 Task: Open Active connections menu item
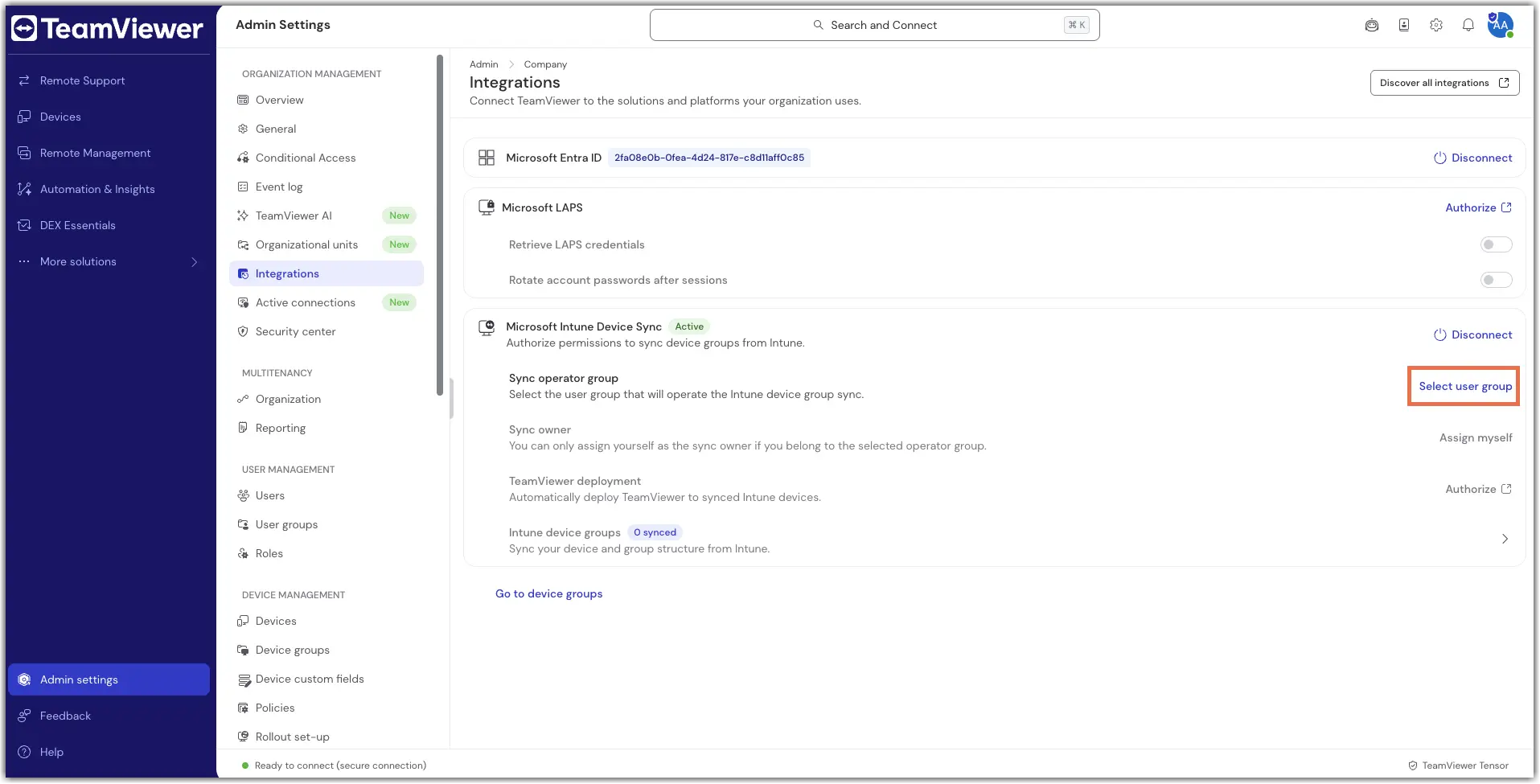point(326,302)
